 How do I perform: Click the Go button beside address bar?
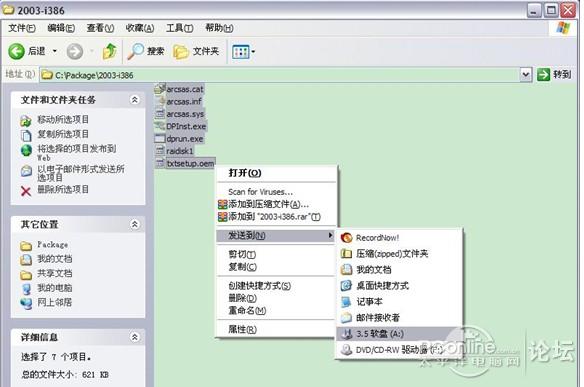[x=554, y=74]
